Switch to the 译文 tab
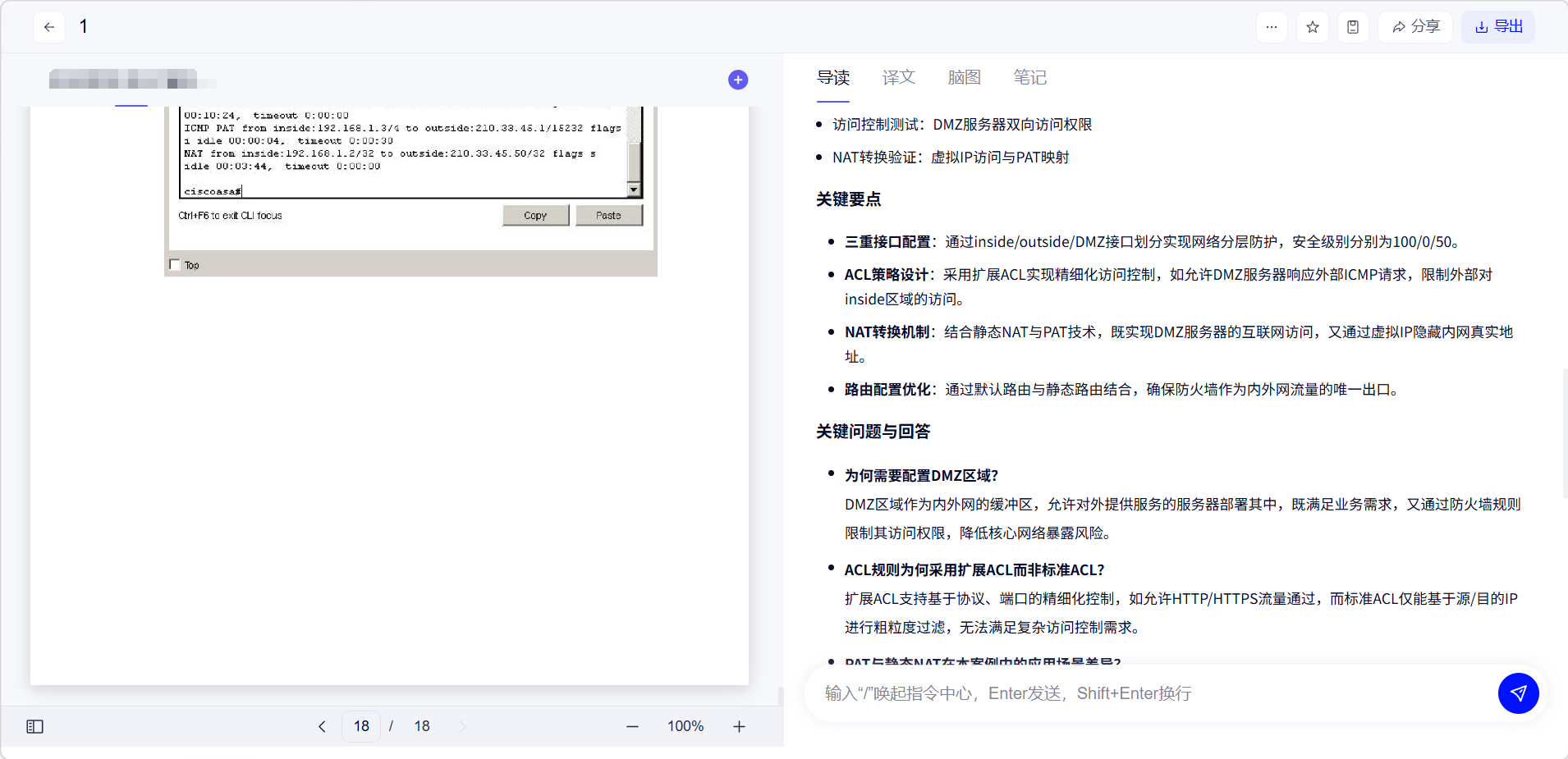 pyautogui.click(x=898, y=77)
